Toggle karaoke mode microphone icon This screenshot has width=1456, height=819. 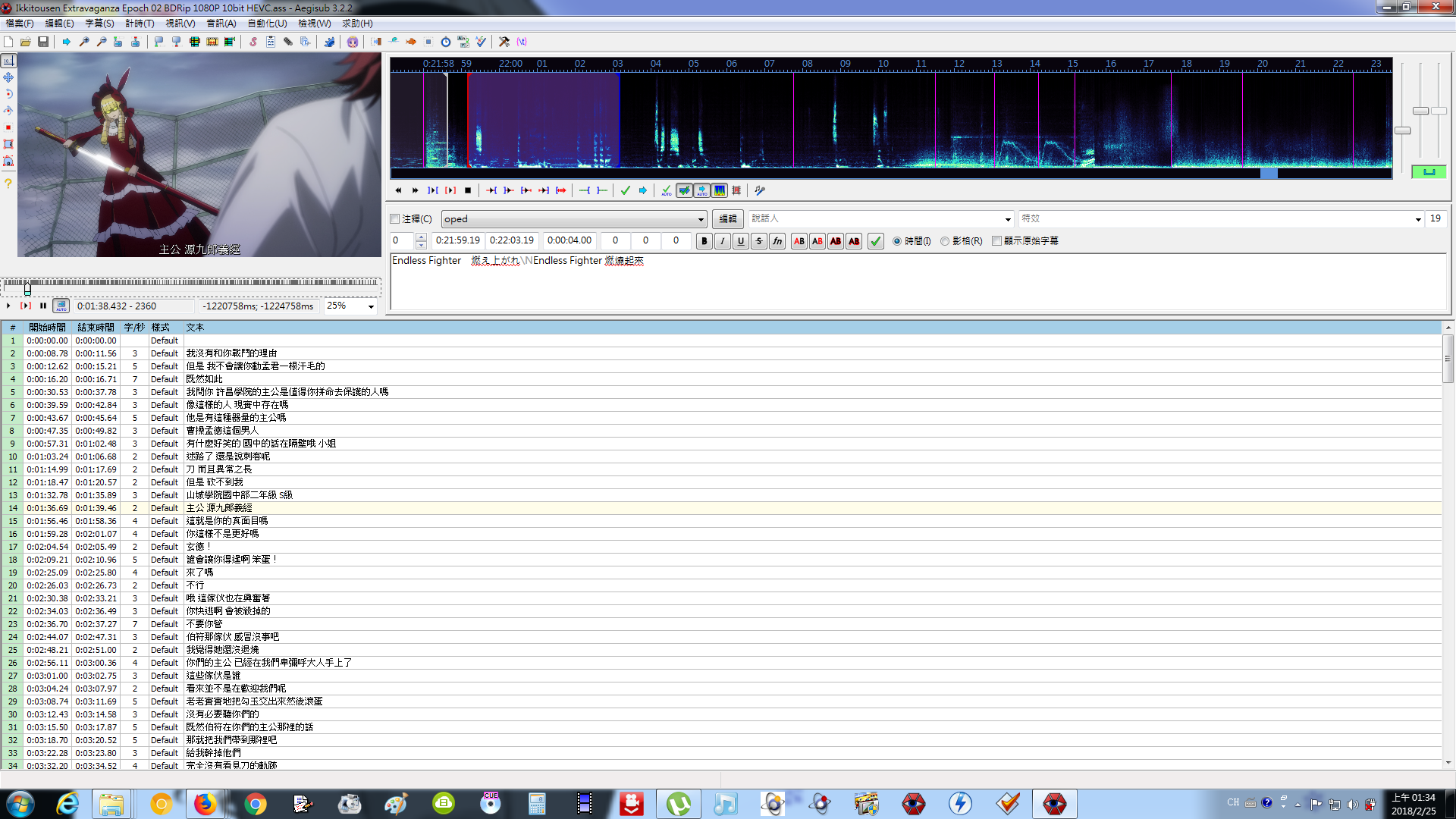760,190
